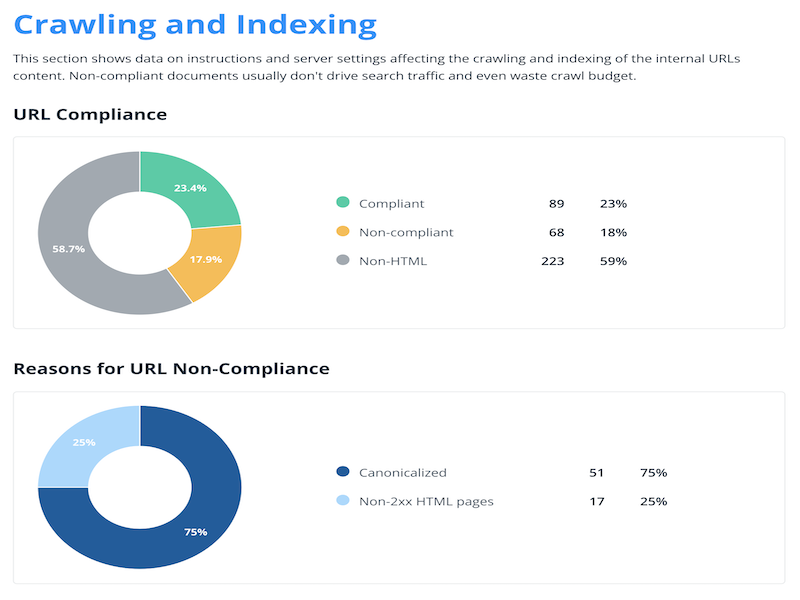Select the orange 17.9% donut segment

click(x=204, y=261)
